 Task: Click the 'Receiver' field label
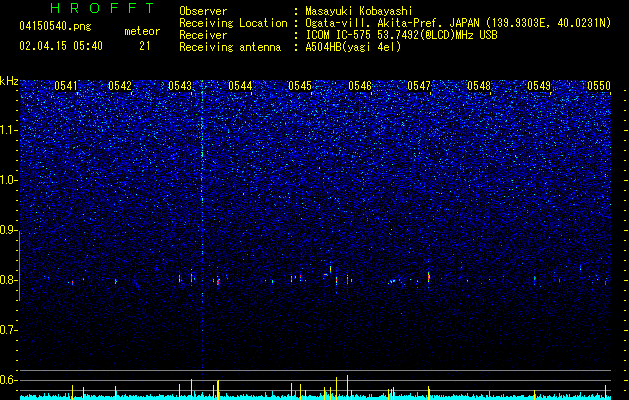[x=203, y=35]
